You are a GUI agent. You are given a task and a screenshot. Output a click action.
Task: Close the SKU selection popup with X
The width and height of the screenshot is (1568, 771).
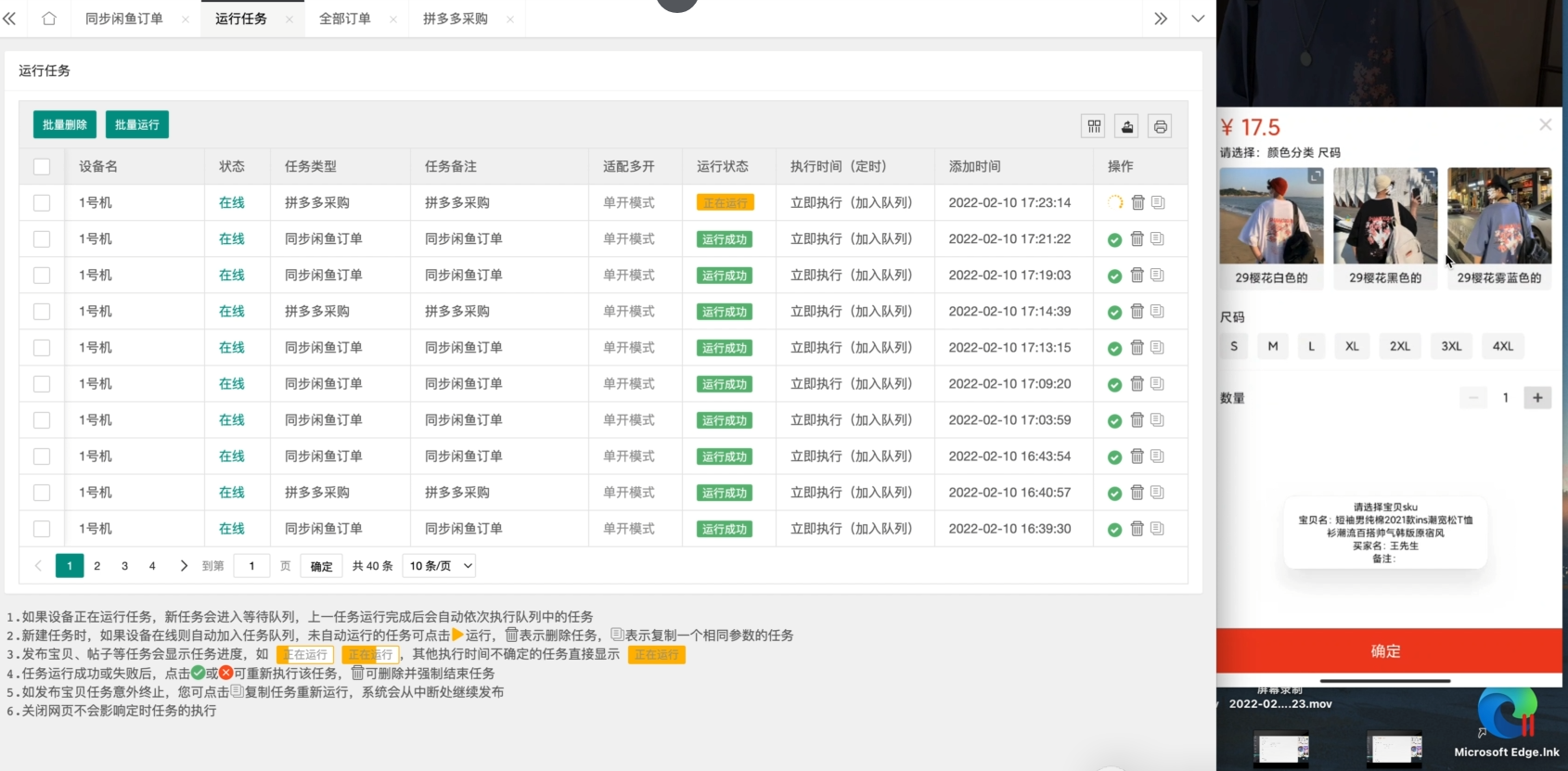(x=1545, y=124)
